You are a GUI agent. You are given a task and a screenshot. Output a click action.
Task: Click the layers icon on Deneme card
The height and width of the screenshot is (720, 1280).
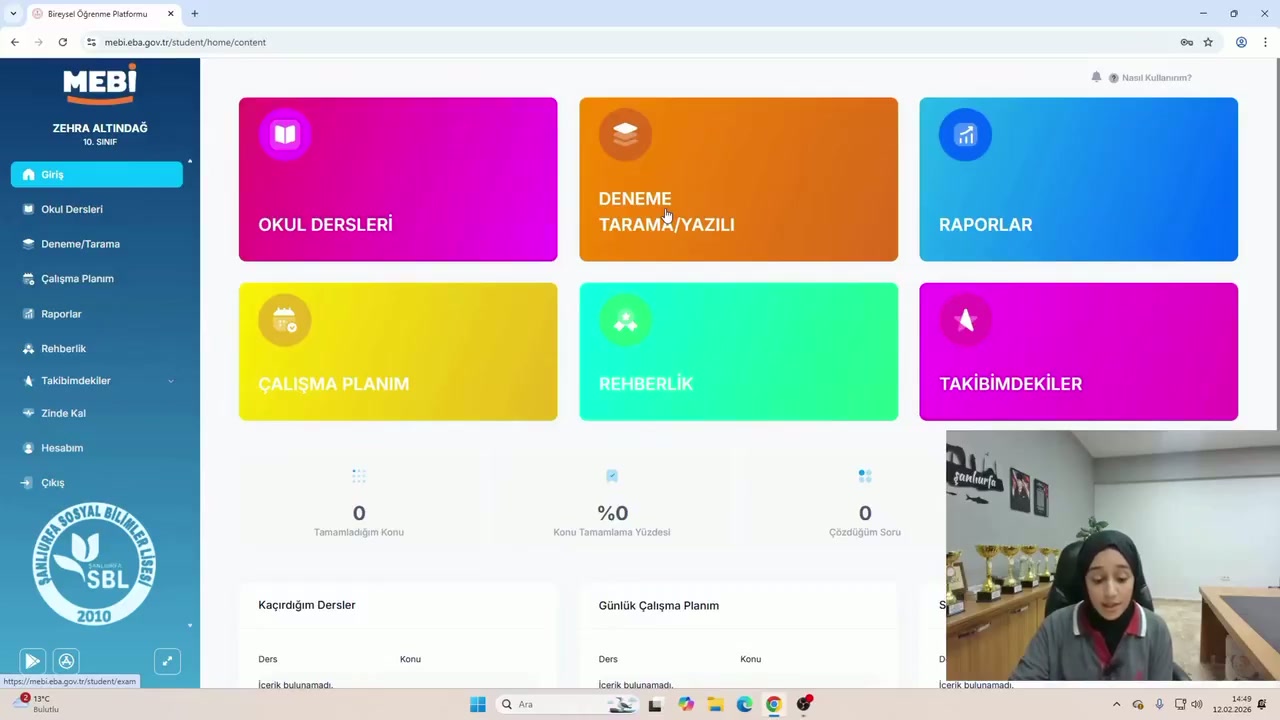(x=625, y=135)
